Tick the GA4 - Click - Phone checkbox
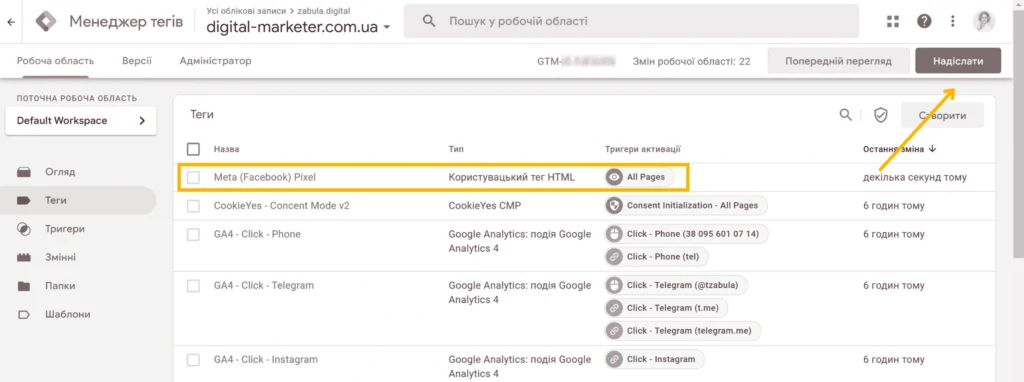1024x382 pixels. pyautogui.click(x=193, y=234)
